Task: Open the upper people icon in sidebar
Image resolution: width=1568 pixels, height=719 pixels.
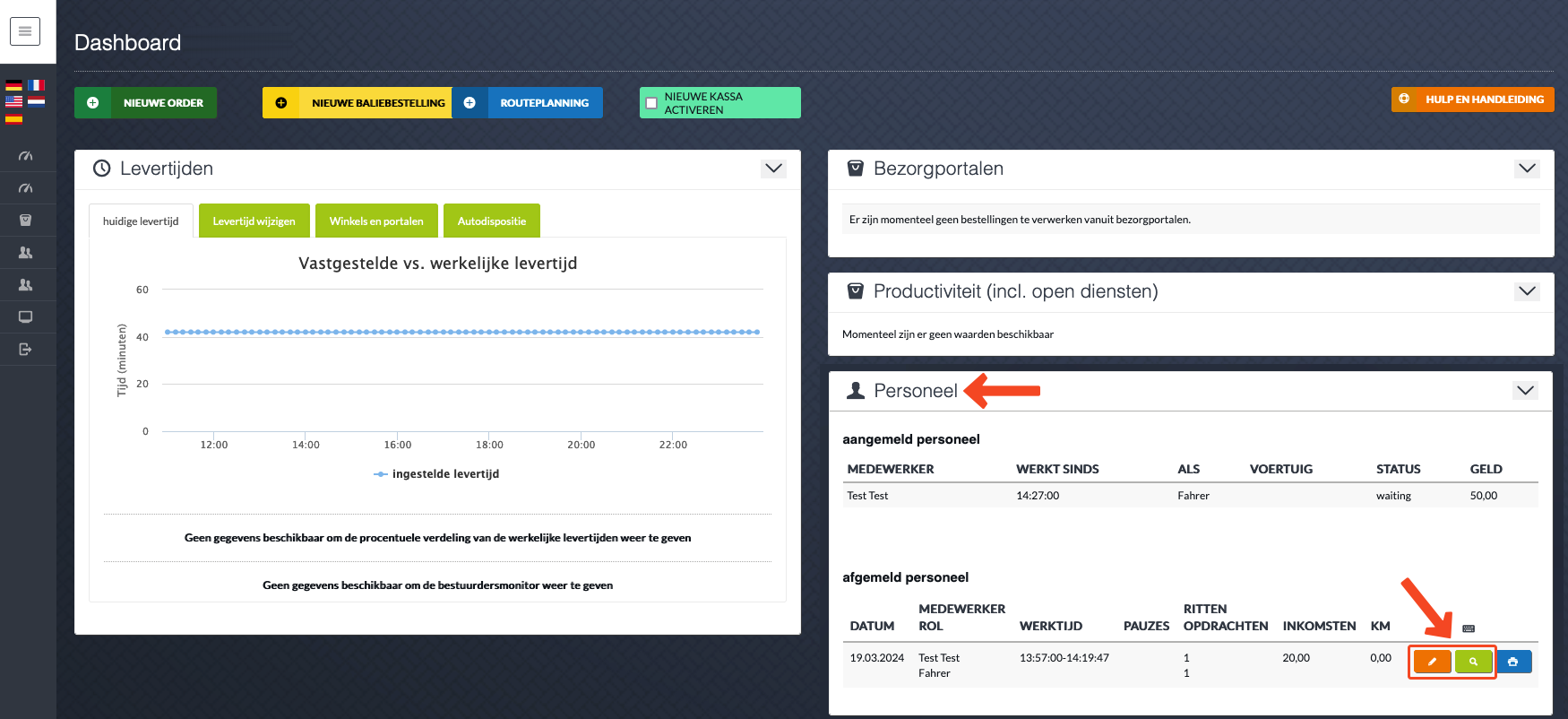Action: pos(26,253)
